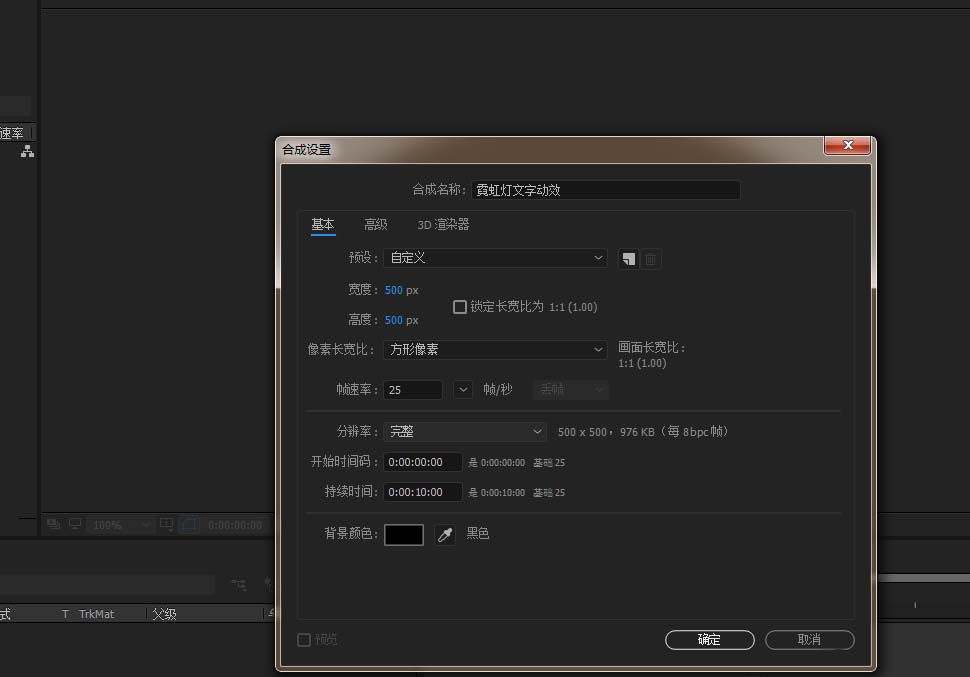970x677 pixels.
Task: Open the frame rate arrow dropdown
Action: (x=463, y=390)
